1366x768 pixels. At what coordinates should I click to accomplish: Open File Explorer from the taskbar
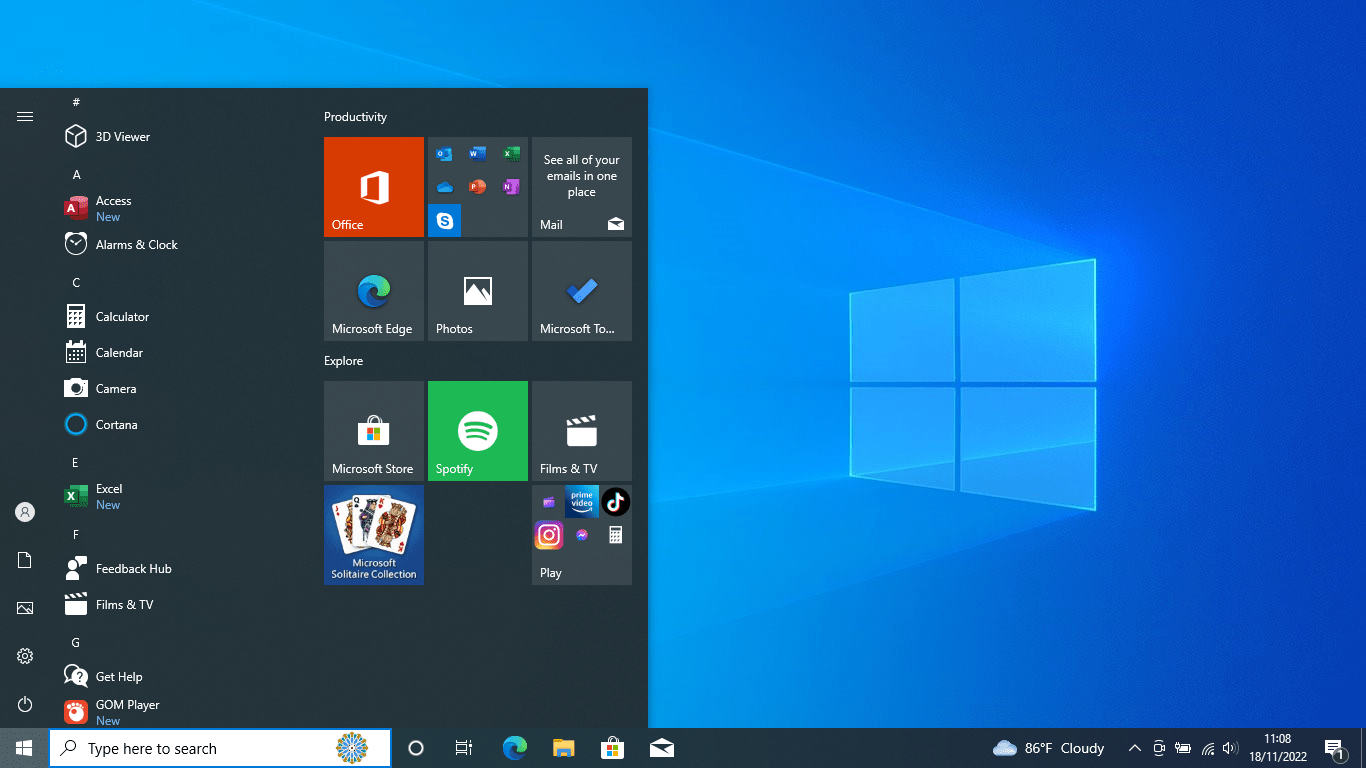click(564, 748)
